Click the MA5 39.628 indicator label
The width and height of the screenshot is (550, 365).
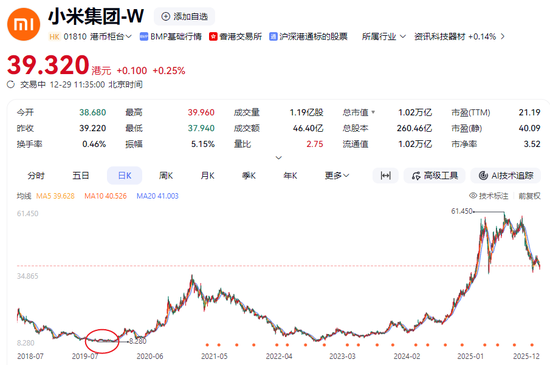pyautogui.click(x=55, y=196)
